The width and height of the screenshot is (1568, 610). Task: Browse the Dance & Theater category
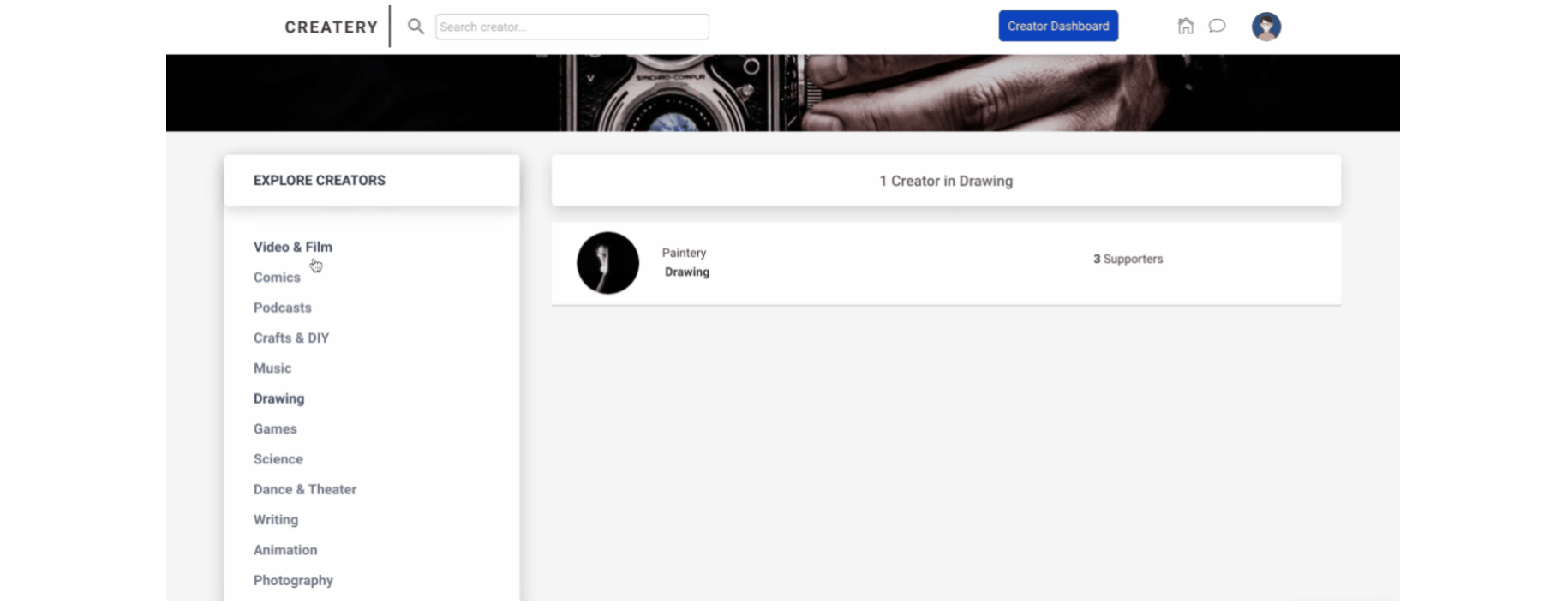[x=305, y=489]
